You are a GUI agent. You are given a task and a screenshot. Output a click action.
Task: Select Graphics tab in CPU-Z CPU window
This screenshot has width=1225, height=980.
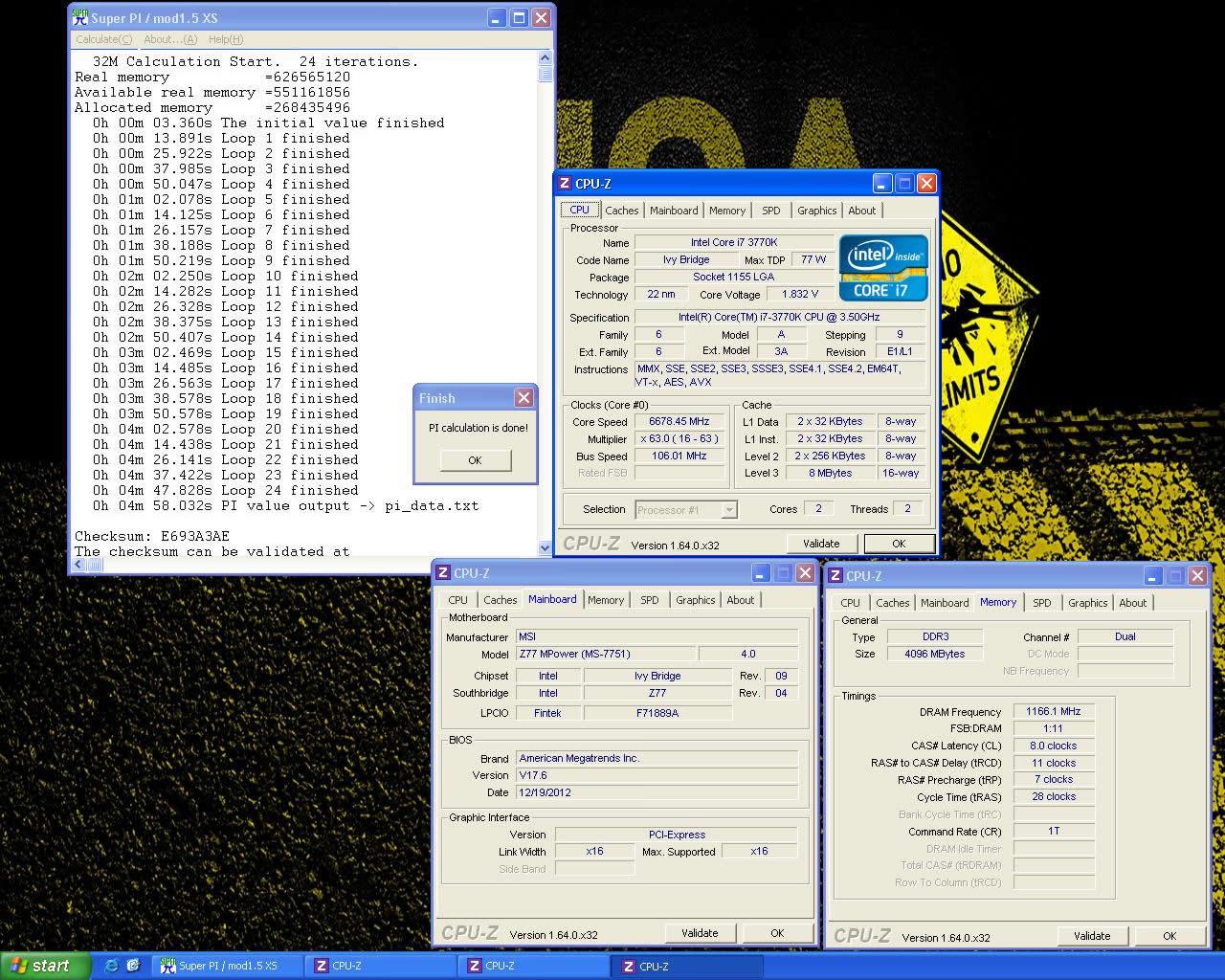click(816, 211)
